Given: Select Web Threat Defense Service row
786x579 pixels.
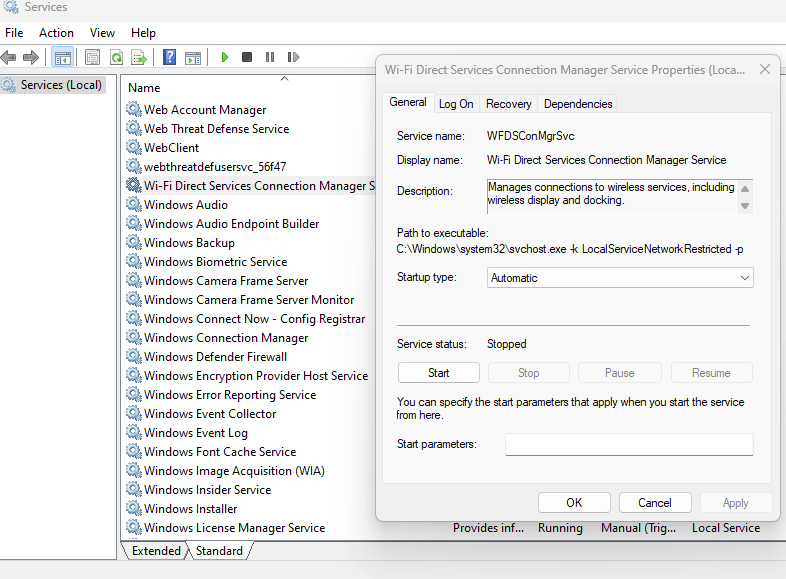Looking at the screenshot, I should [x=216, y=128].
